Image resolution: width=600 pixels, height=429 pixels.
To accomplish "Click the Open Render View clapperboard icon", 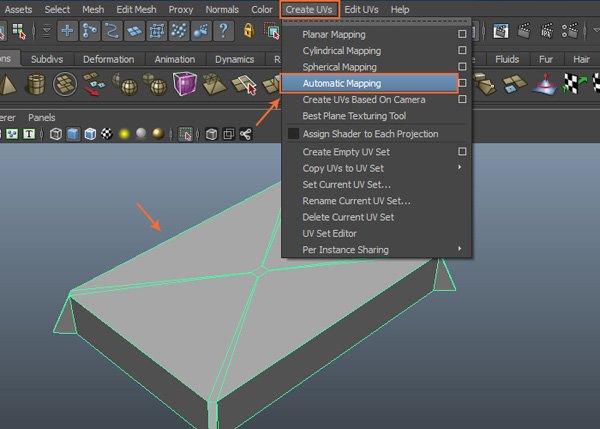I will 501,31.
